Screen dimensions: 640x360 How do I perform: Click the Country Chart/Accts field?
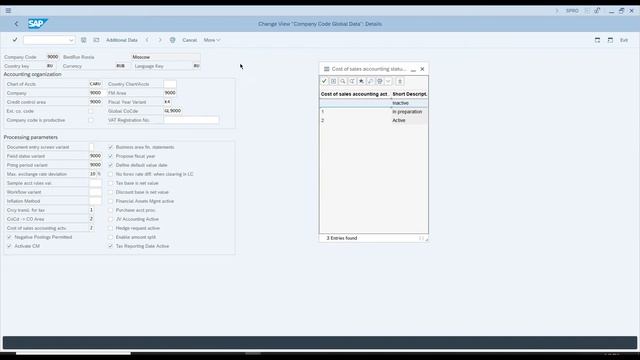170,84
